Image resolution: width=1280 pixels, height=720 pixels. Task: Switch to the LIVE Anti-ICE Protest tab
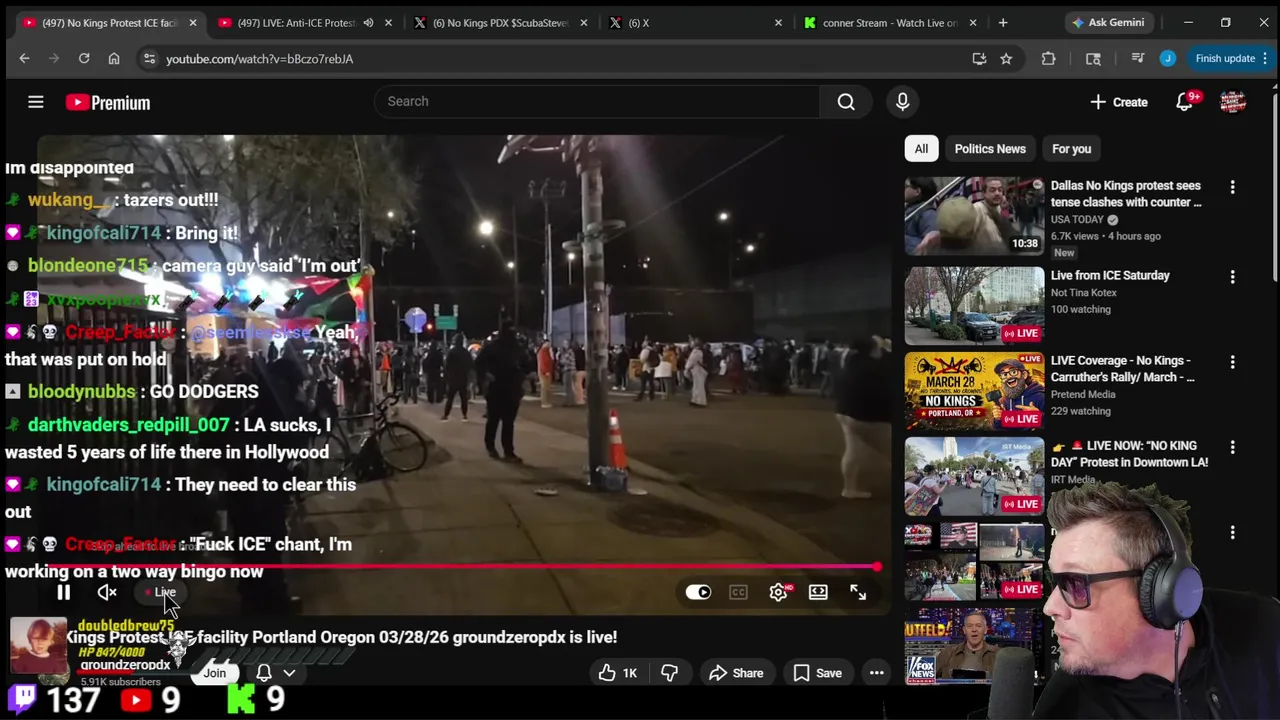click(296, 22)
